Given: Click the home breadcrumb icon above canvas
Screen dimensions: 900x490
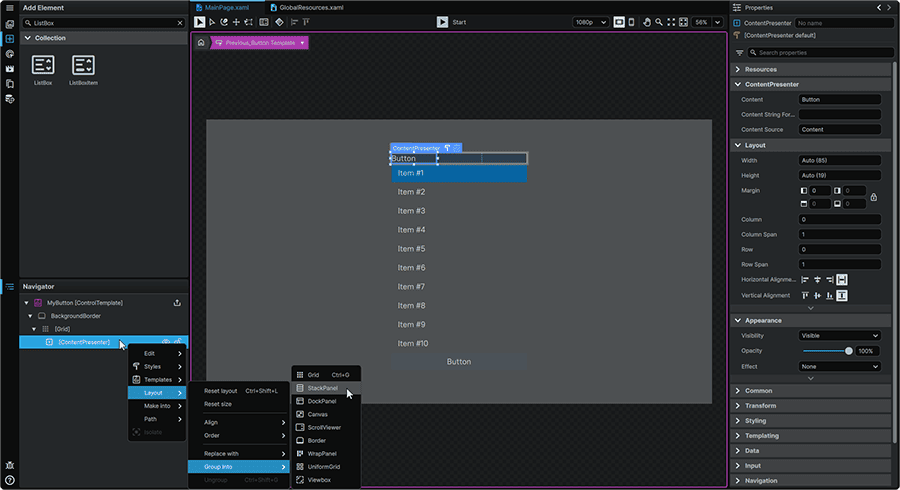Looking at the screenshot, I should coord(201,42).
